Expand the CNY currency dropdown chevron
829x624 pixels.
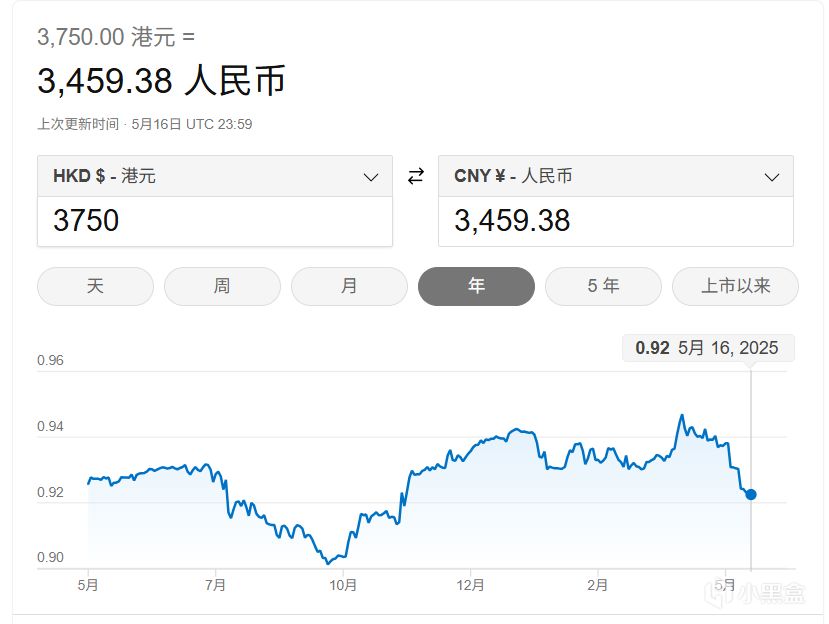coord(772,177)
